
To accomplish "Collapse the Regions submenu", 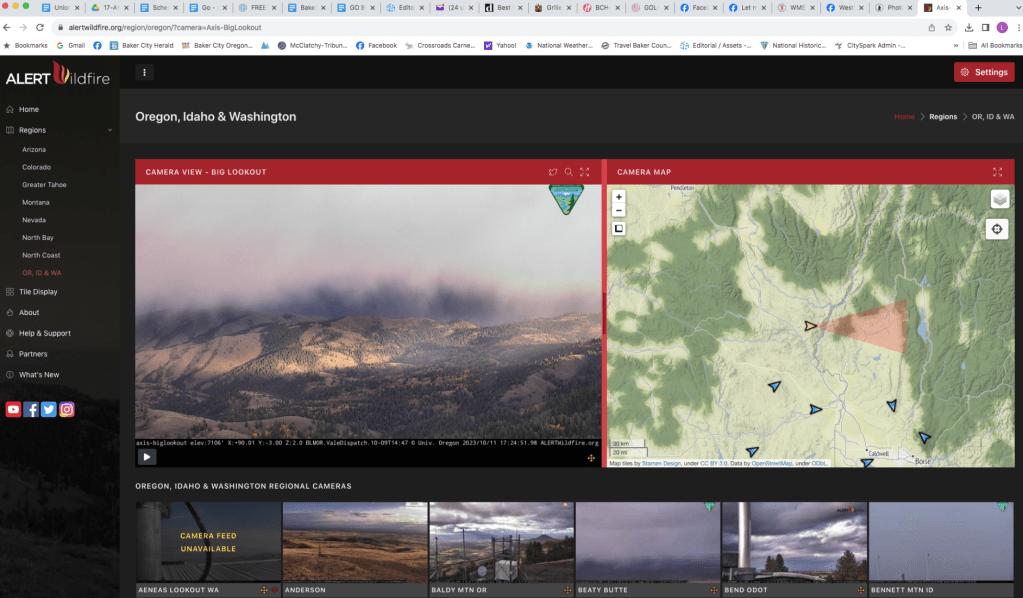I will tap(110, 130).
